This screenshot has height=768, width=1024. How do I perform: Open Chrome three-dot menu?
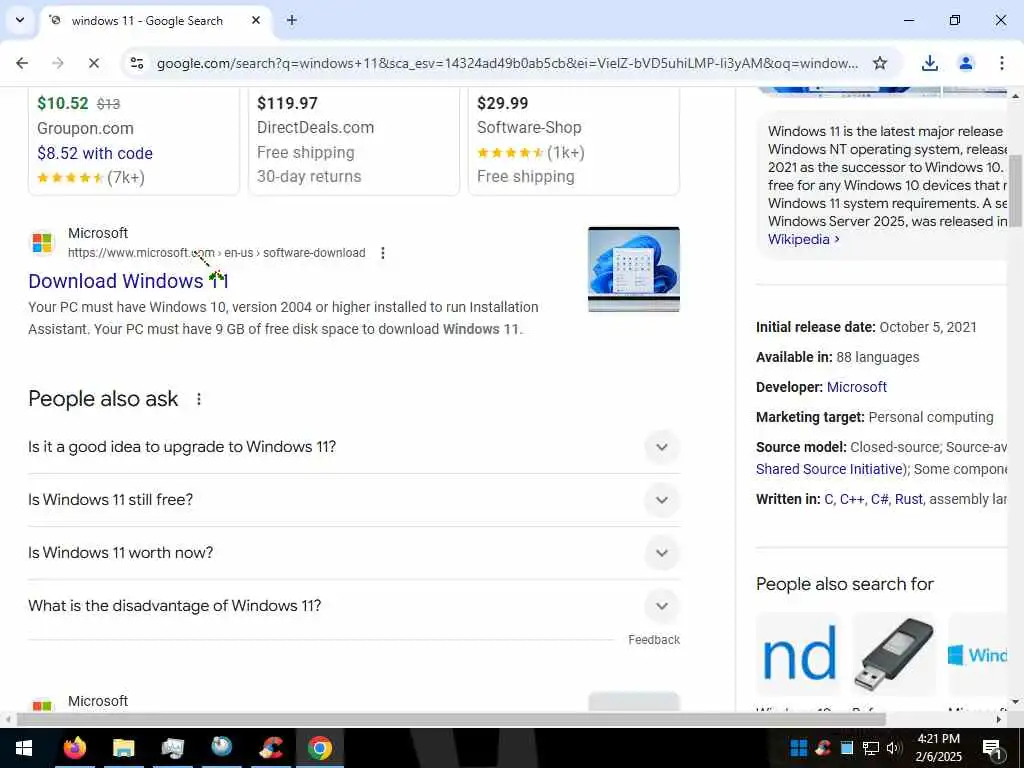pyautogui.click(x=1001, y=63)
